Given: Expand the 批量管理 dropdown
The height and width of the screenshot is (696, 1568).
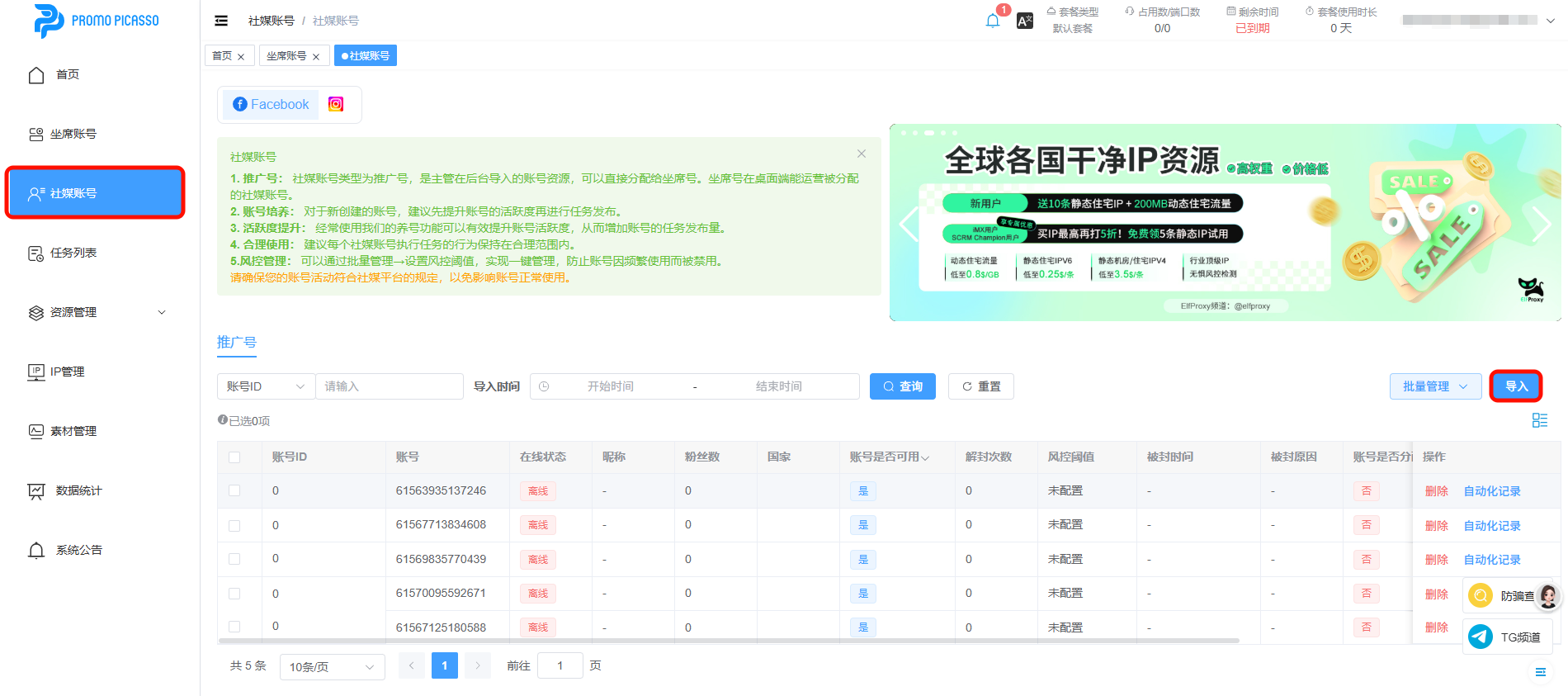Looking at the screenshot, I should (1435, 386).
